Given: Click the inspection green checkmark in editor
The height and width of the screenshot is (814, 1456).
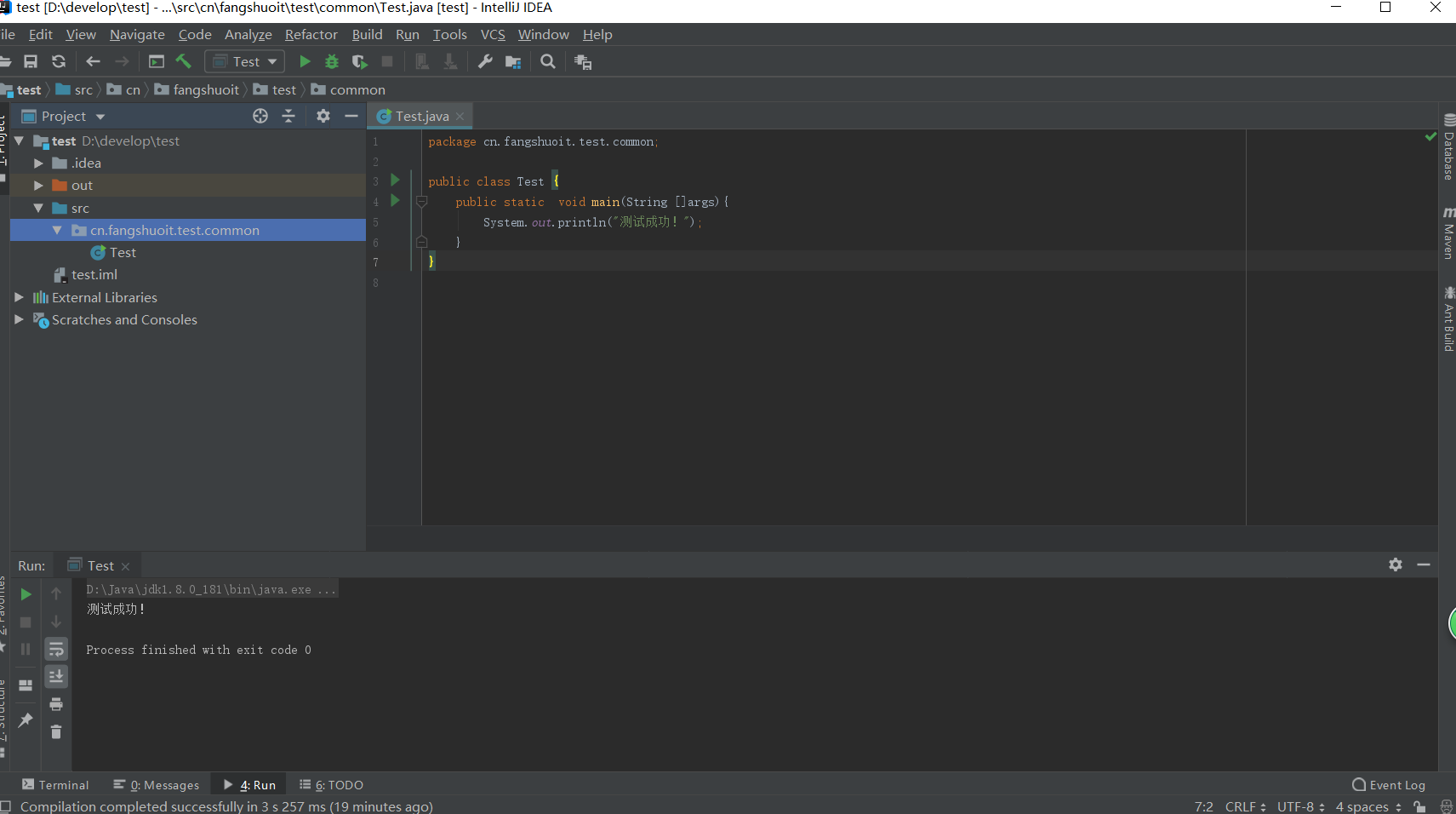Looking at the screenshot, I should [x=1430, y=136].
